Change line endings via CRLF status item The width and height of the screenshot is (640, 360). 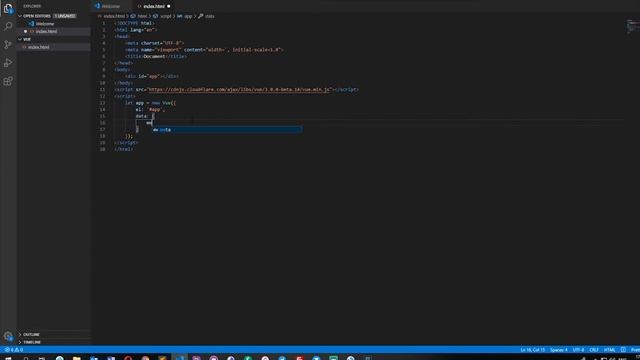[x=594, y=350]
